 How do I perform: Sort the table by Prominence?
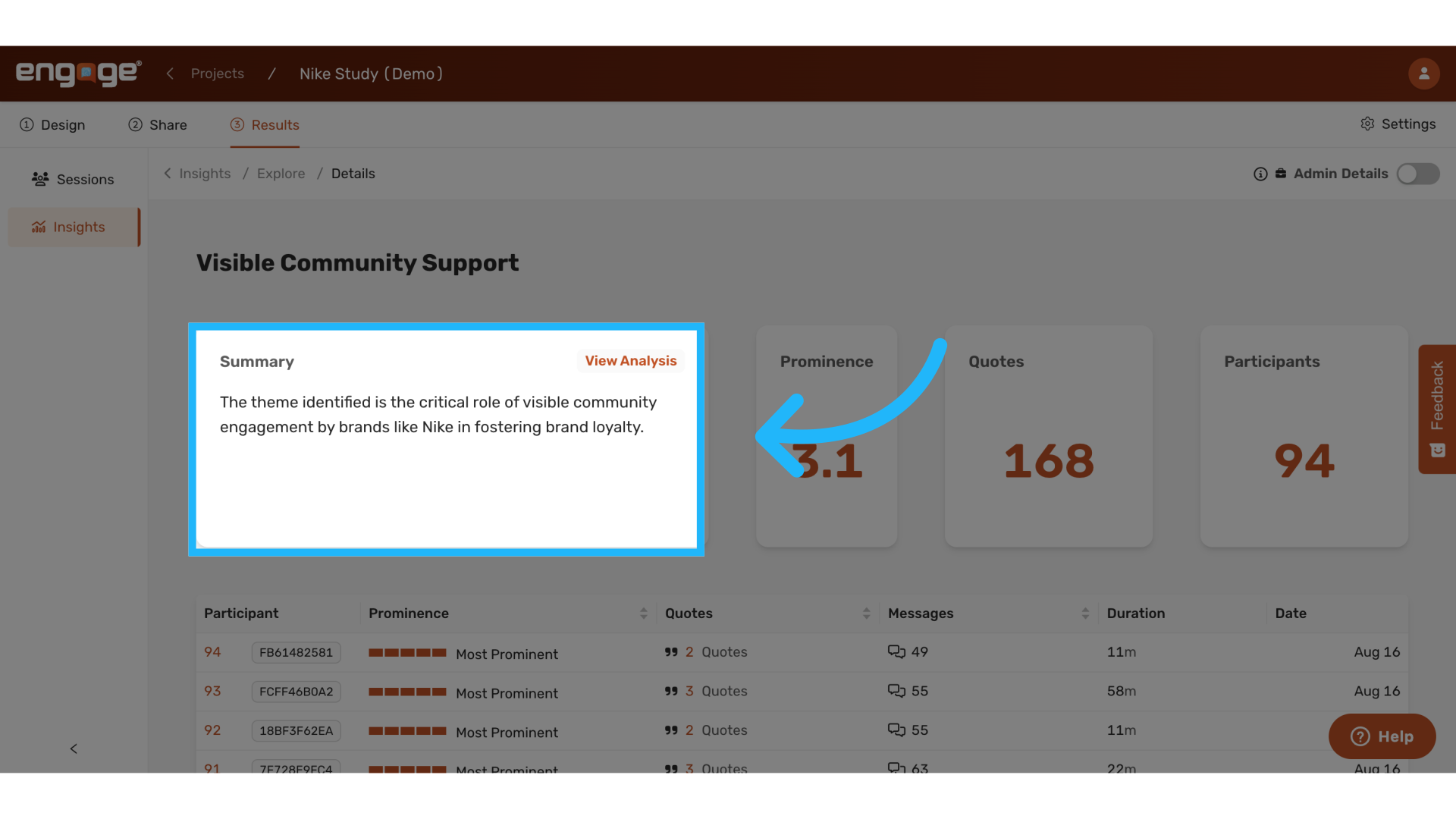(643, 613)
